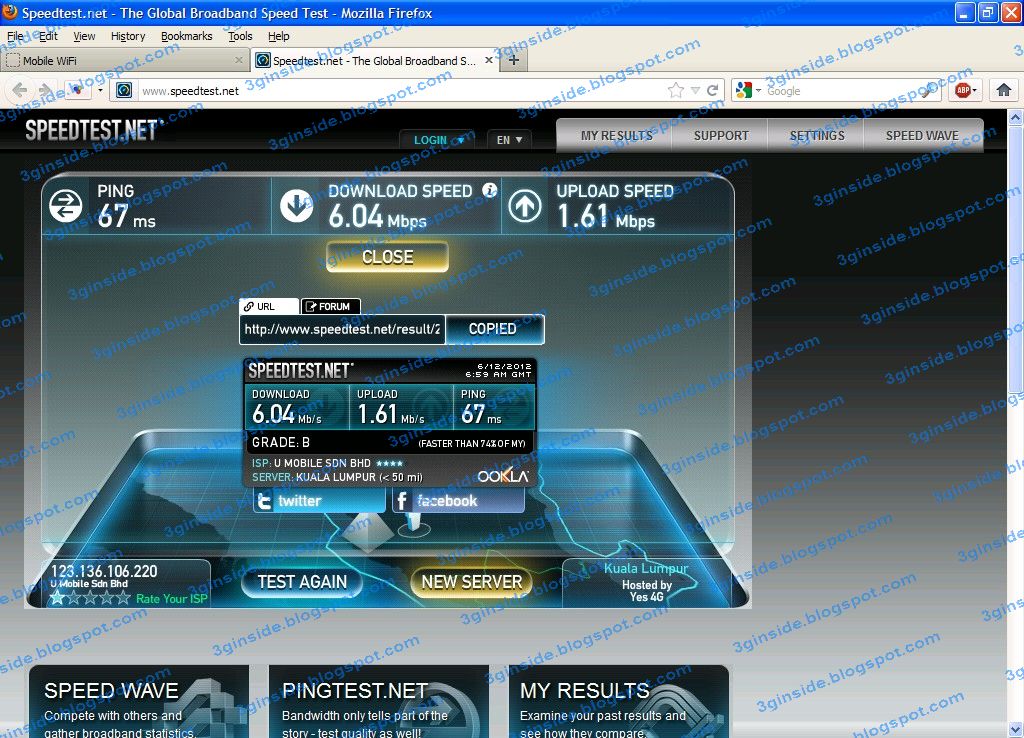The image size is (1024, 738).
Task: Click the result URL text field
Action: click(342, 329)
